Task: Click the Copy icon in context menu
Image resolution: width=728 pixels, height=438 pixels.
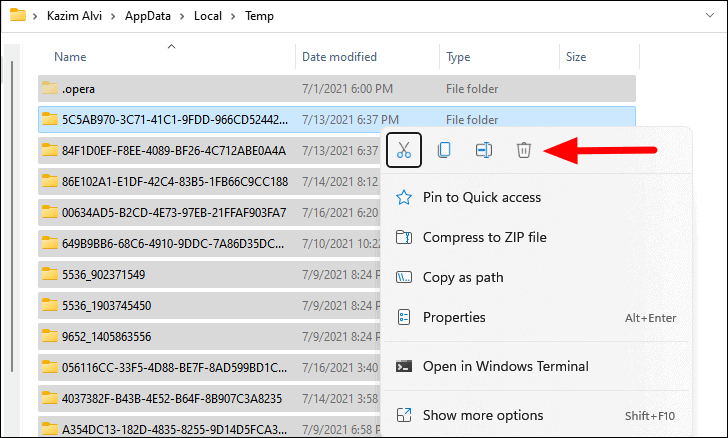Action: click(x=444, y=150)
